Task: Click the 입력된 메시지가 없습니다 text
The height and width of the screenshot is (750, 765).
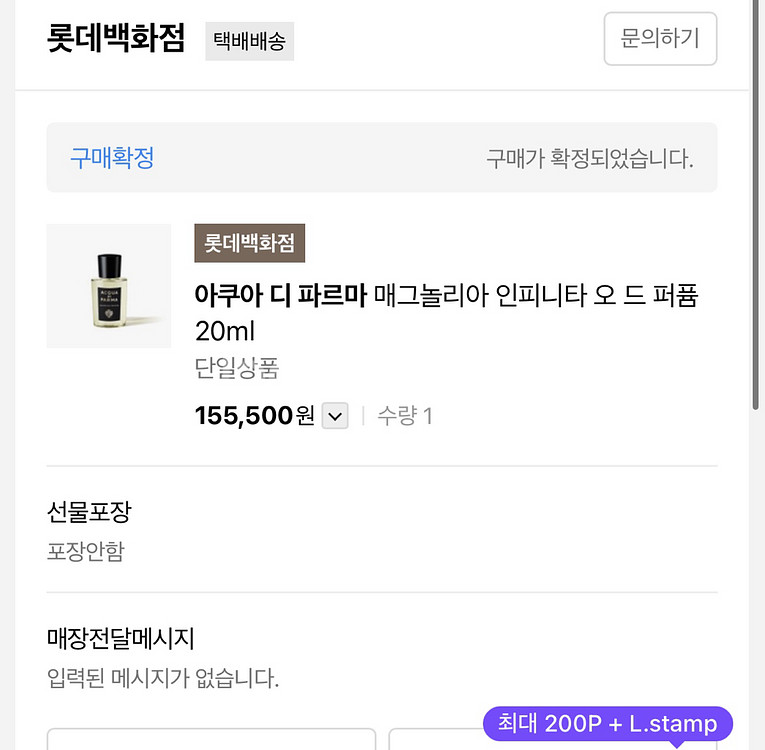Action: [163, 679]
